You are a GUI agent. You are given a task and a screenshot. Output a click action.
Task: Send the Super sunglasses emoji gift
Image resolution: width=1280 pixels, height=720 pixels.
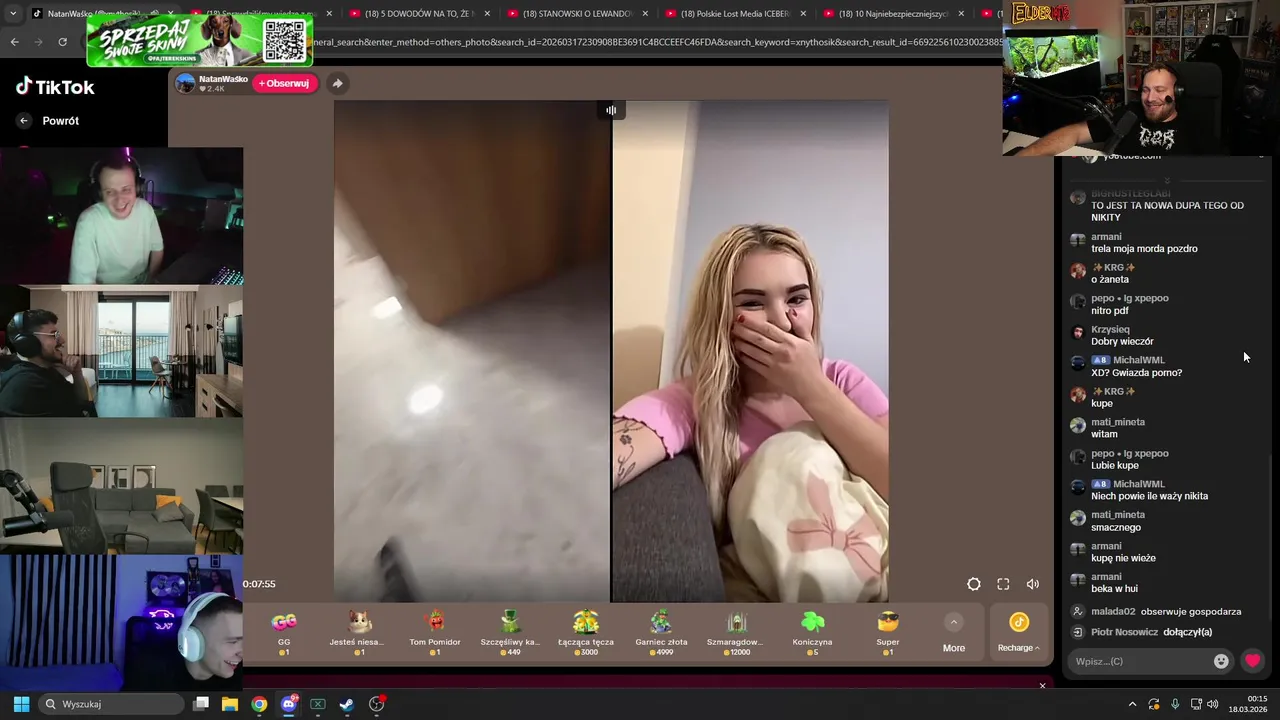pos(888,632)
